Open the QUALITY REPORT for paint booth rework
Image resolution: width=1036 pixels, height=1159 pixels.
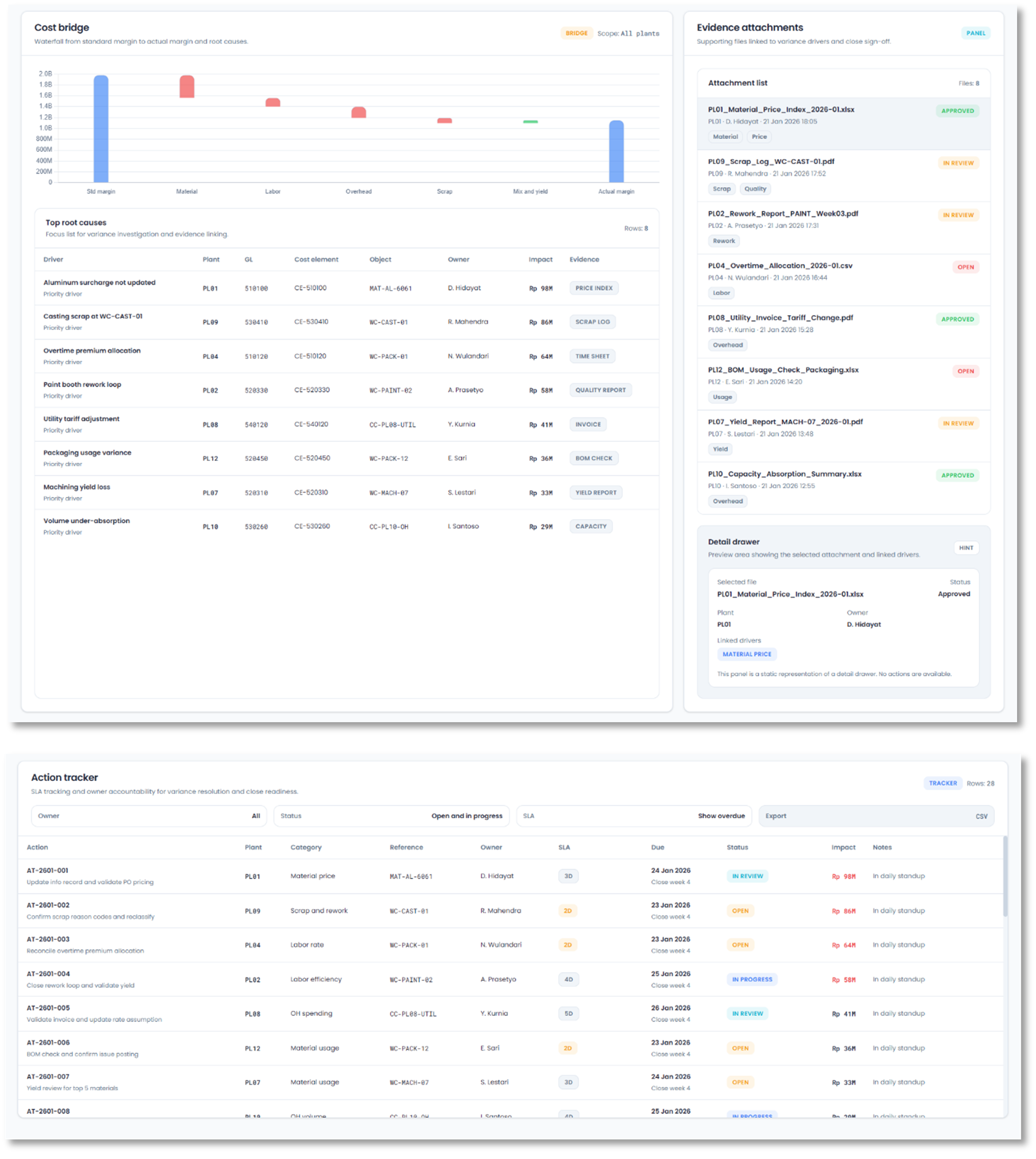click(600, 390)
